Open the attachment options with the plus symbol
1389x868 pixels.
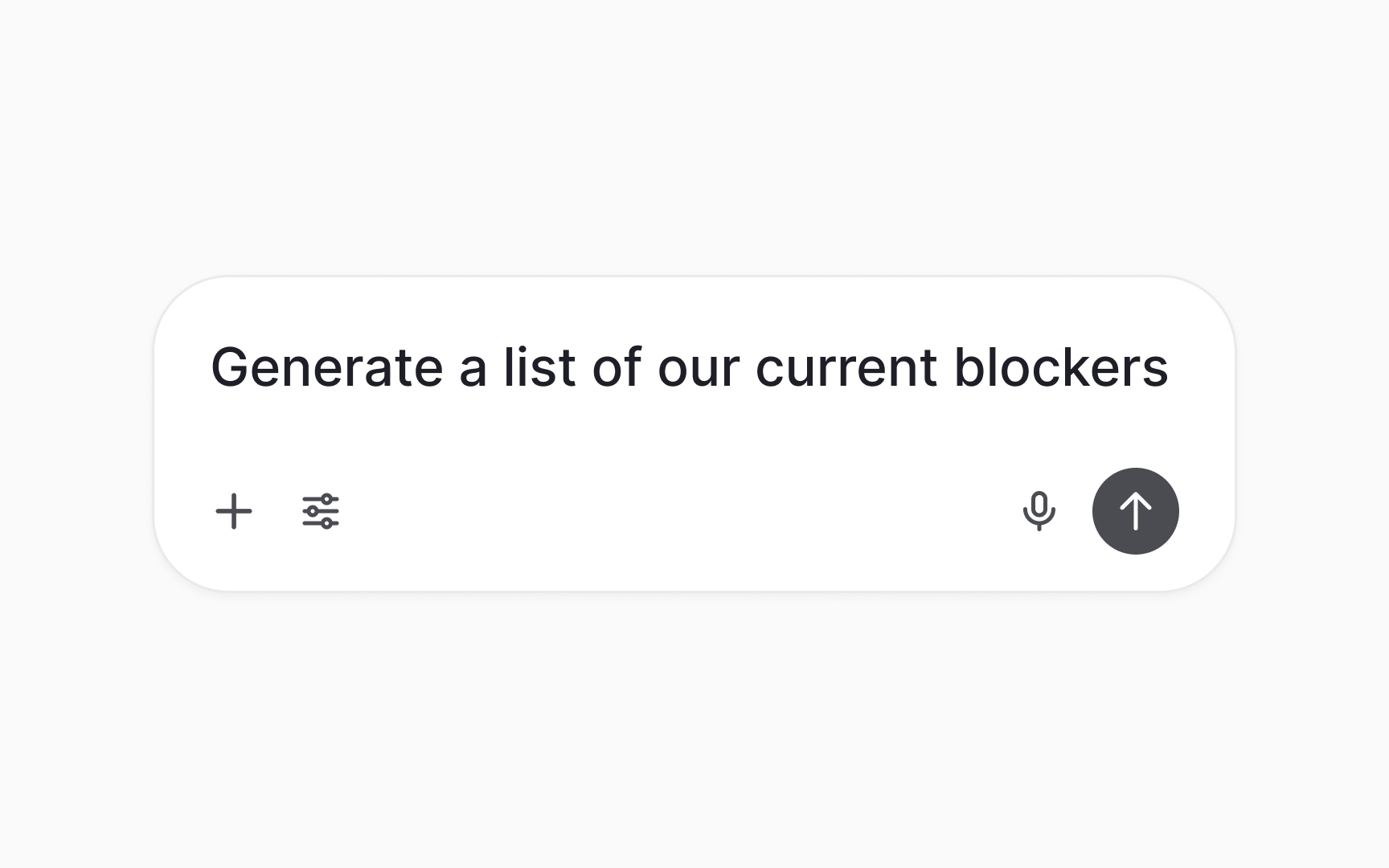point(235,511)
